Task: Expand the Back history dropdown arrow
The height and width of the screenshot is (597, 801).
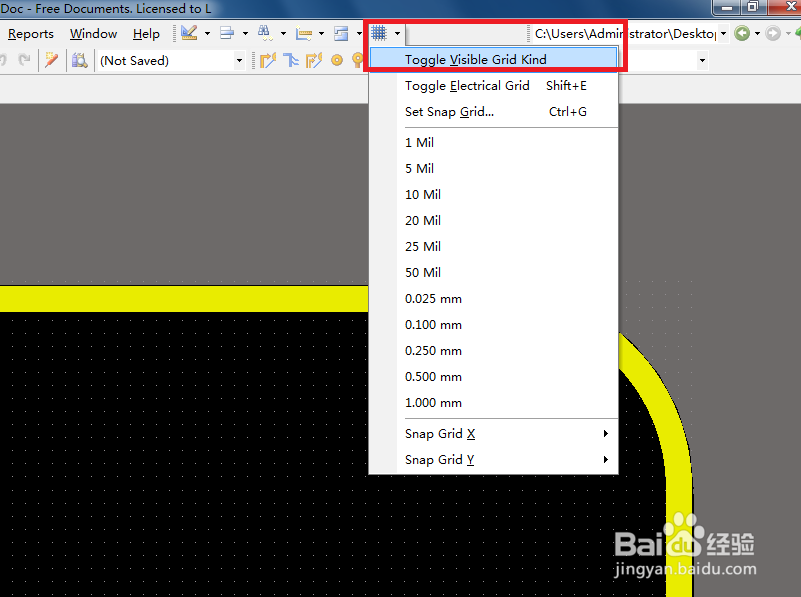Action: [758, 34]
